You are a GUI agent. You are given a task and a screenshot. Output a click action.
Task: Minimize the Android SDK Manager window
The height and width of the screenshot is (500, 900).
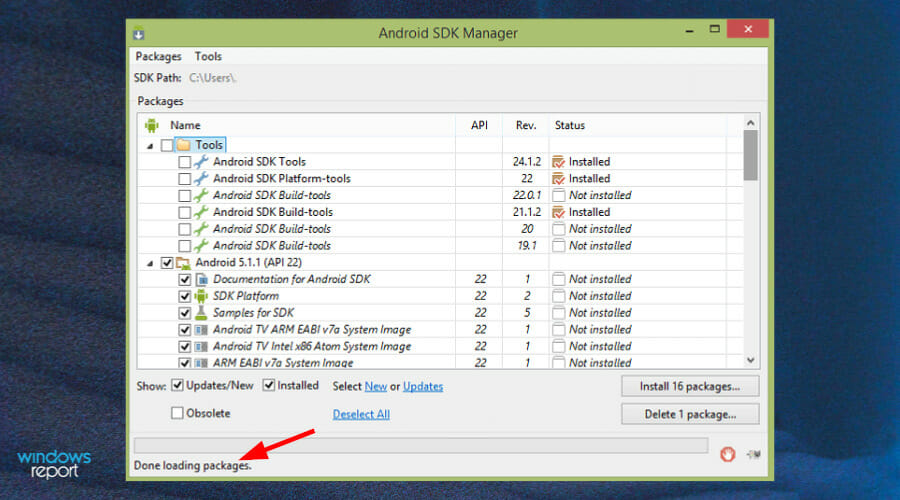689,29
